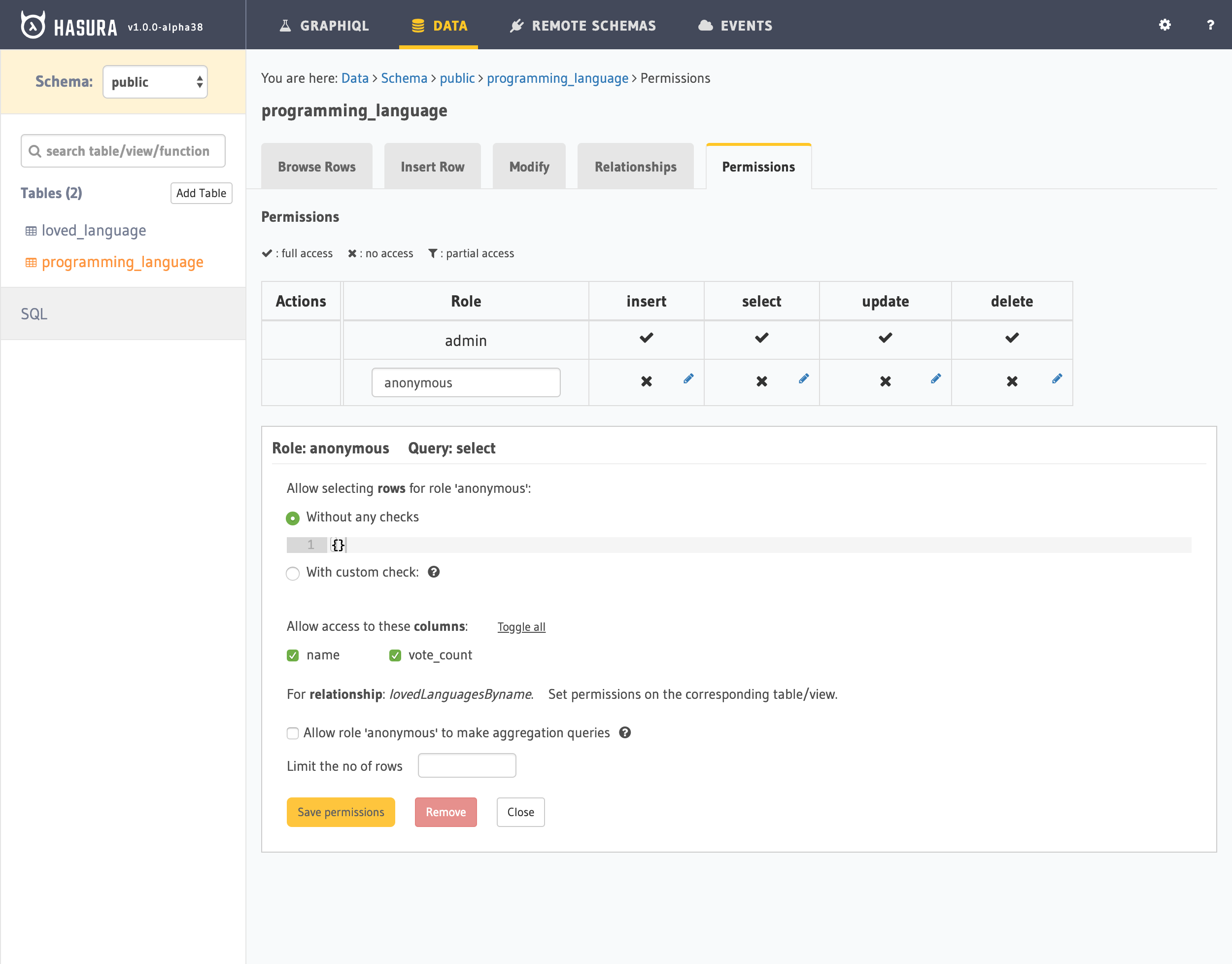Select 'With custom check' radio option
This screenshot has width=1232, height=964.
292,574
